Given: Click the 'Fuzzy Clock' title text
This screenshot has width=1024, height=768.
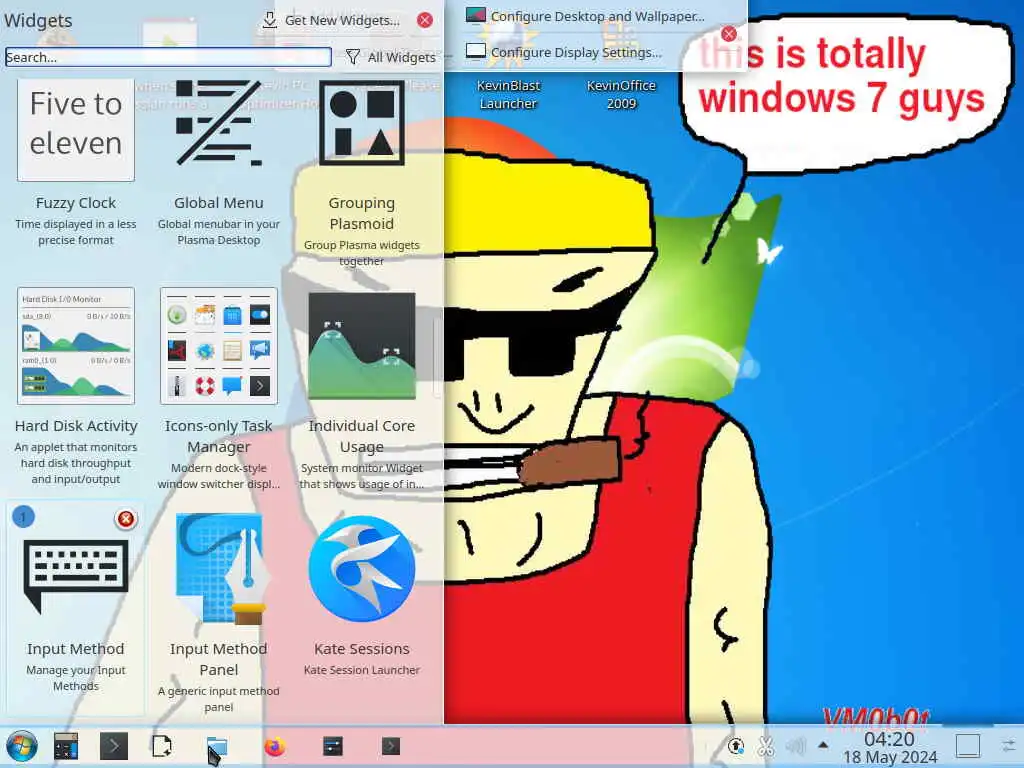Looking at the screenshot, I should pyautogui.click(x=76, y=203).
